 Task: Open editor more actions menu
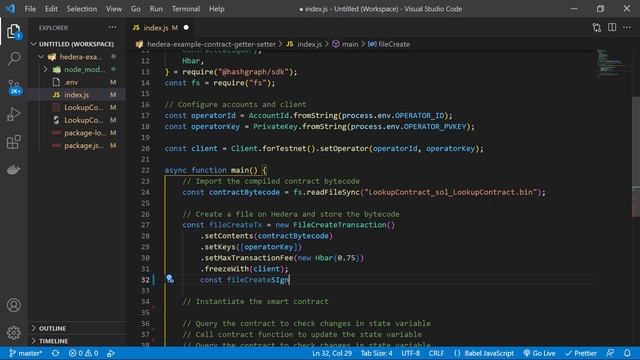(627, 27)
